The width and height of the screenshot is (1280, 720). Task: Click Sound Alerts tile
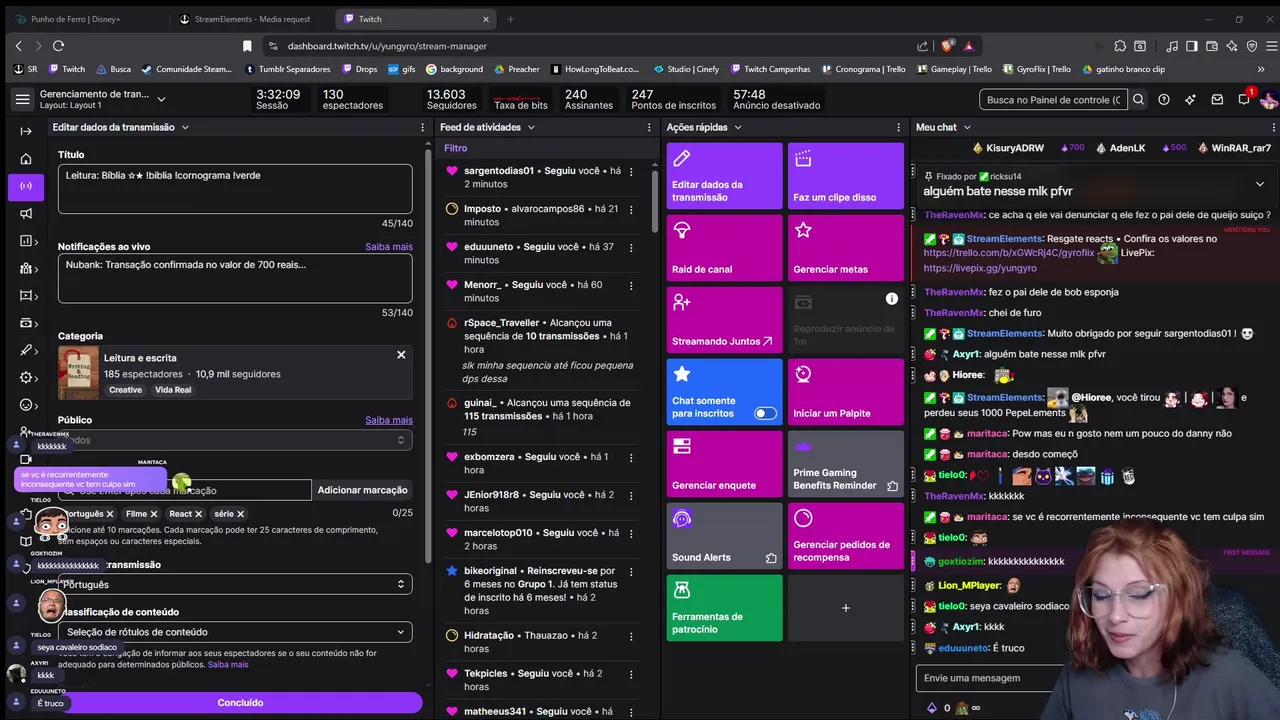(x=724, y=536)
